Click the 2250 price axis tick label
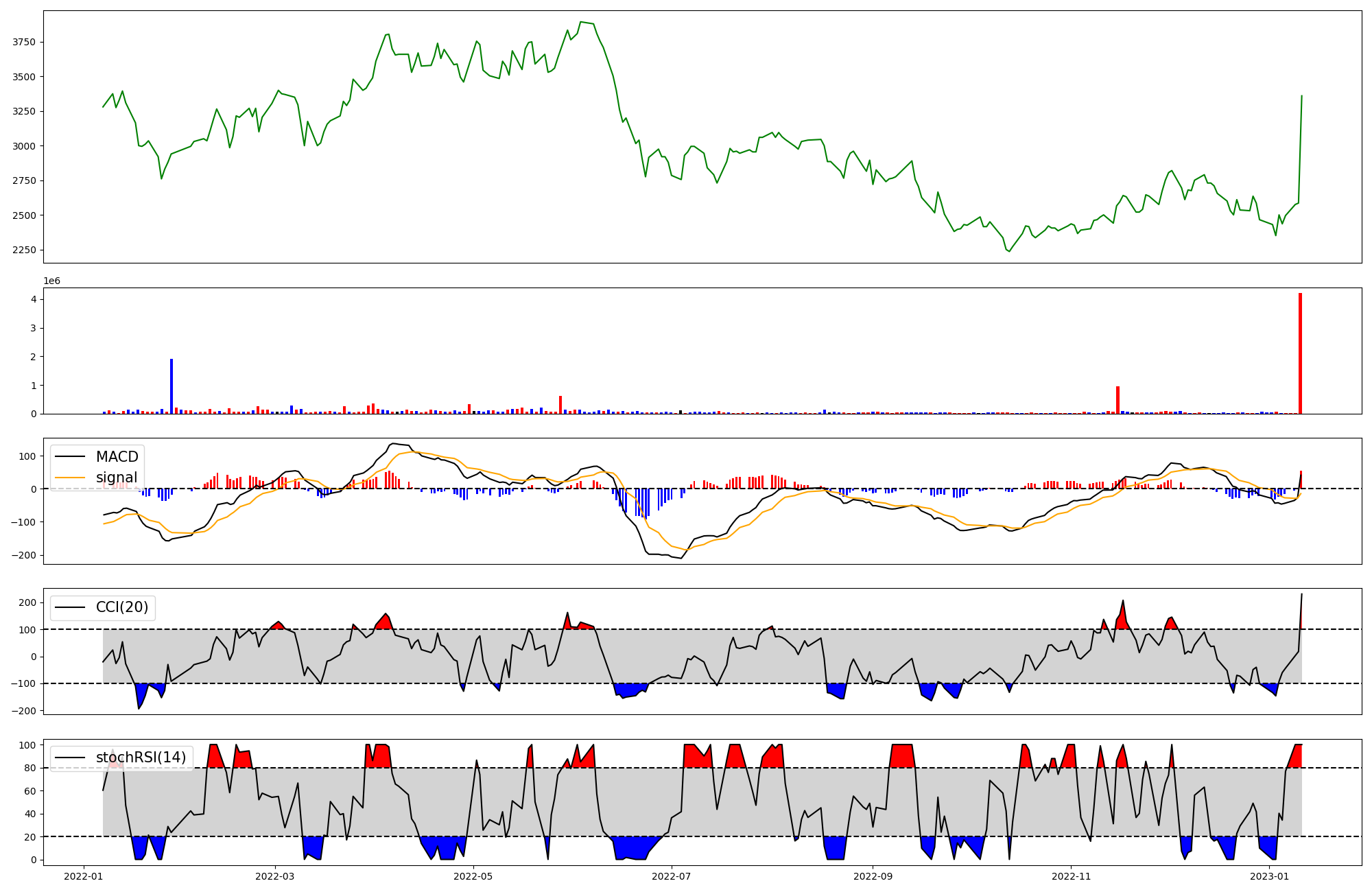Screen dimensions: 1372x892 pyautogui.click(x=24, y=250)
